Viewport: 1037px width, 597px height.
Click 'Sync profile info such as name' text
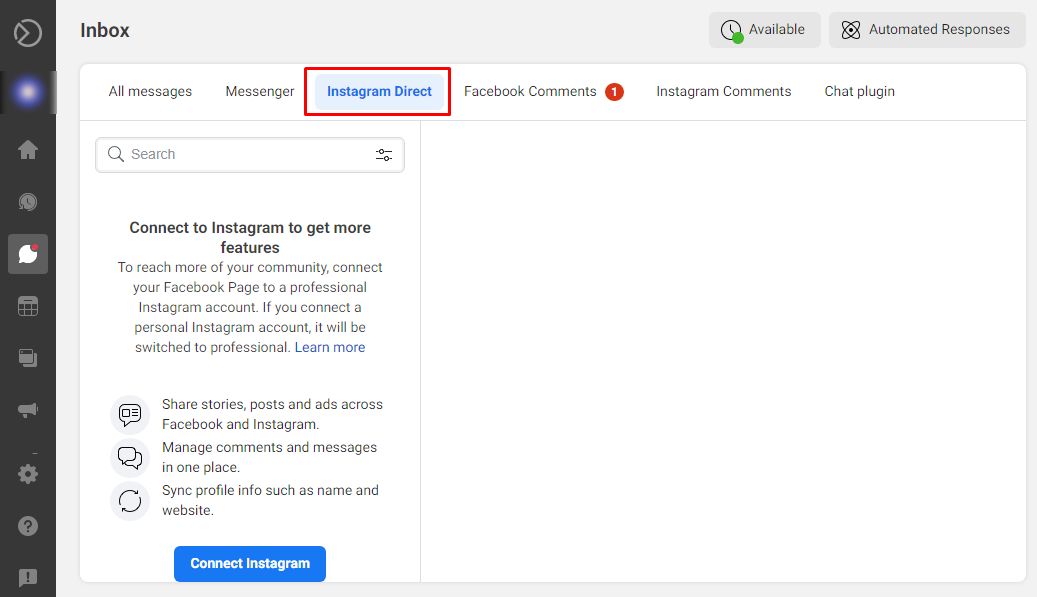(x=270, y=490)
